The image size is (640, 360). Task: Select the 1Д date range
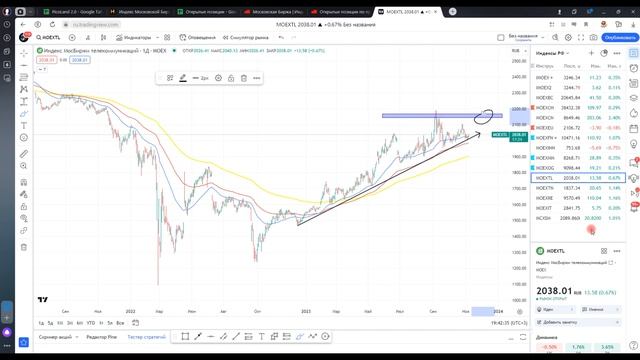click(41, 323)
